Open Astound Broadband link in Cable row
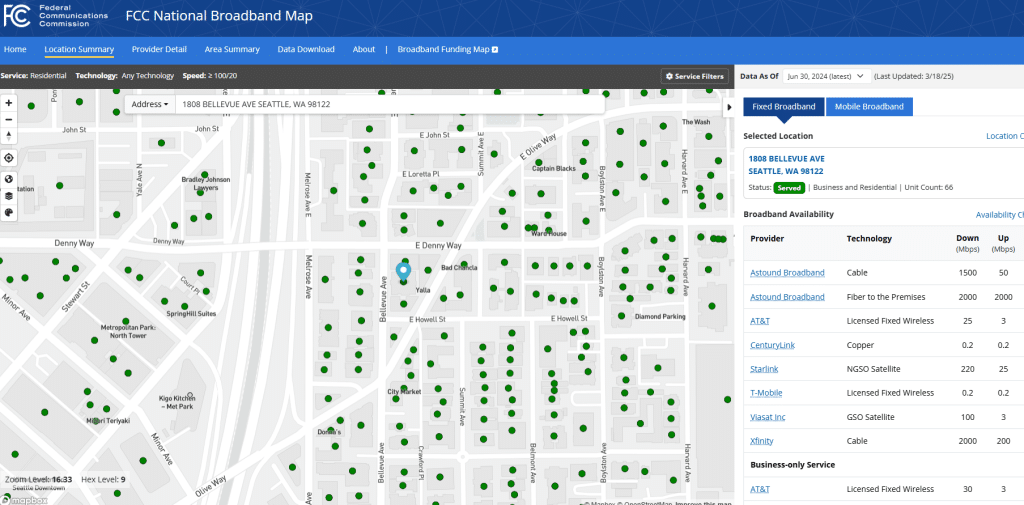This screenshot has width=1024, height=505. [x=787, y=272]
